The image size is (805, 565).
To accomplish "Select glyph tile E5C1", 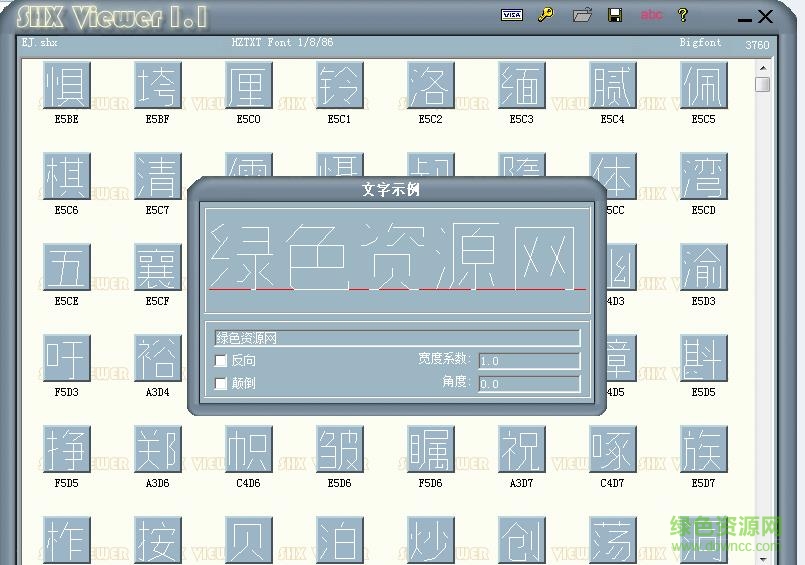I will (x=340, y=85).
